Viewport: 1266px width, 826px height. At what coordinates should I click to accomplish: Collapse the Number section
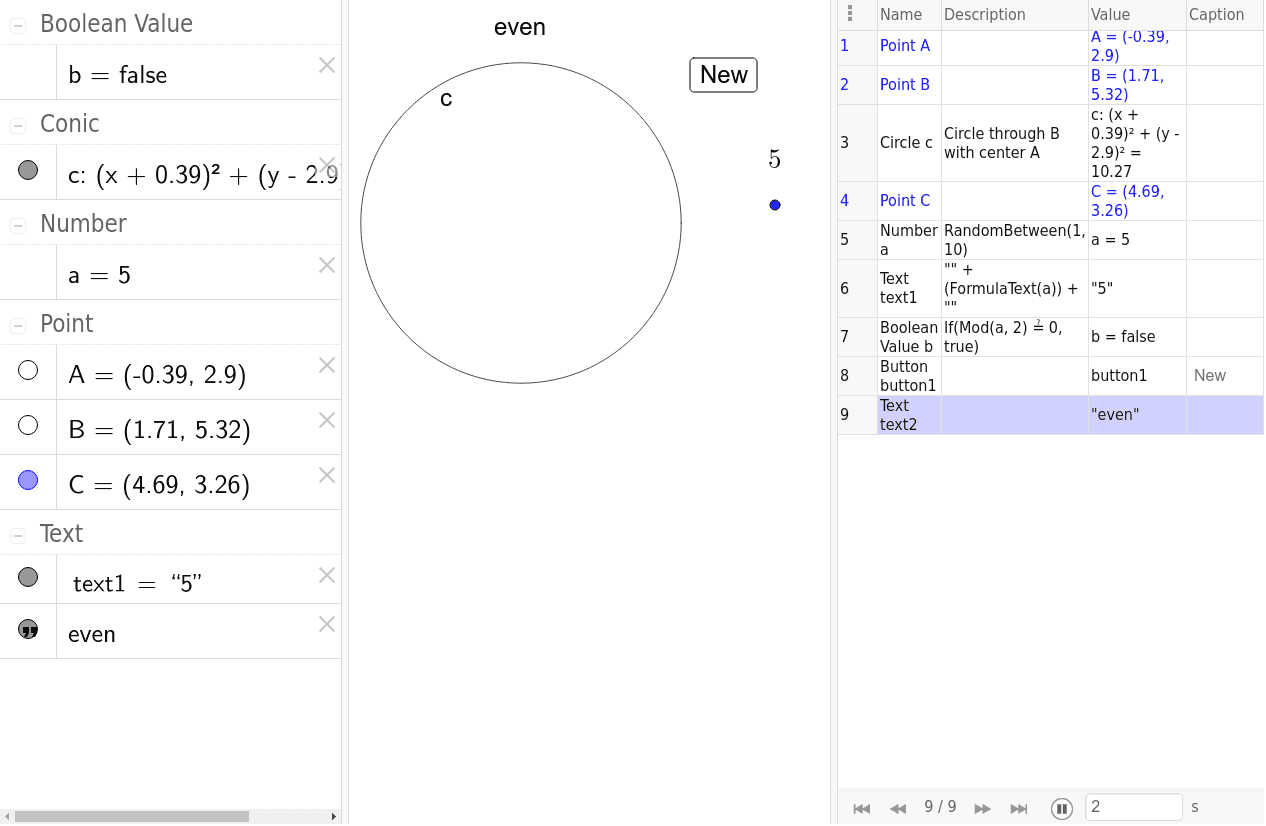point(16,223)
